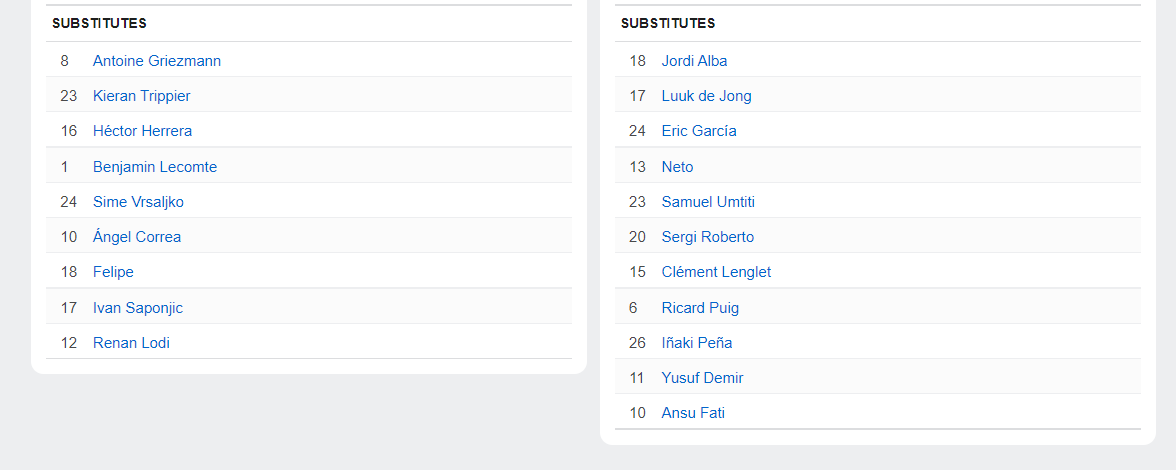Click the Luuk de Jong link
This screenshot has width=1176, height=470.
point(706,96)
